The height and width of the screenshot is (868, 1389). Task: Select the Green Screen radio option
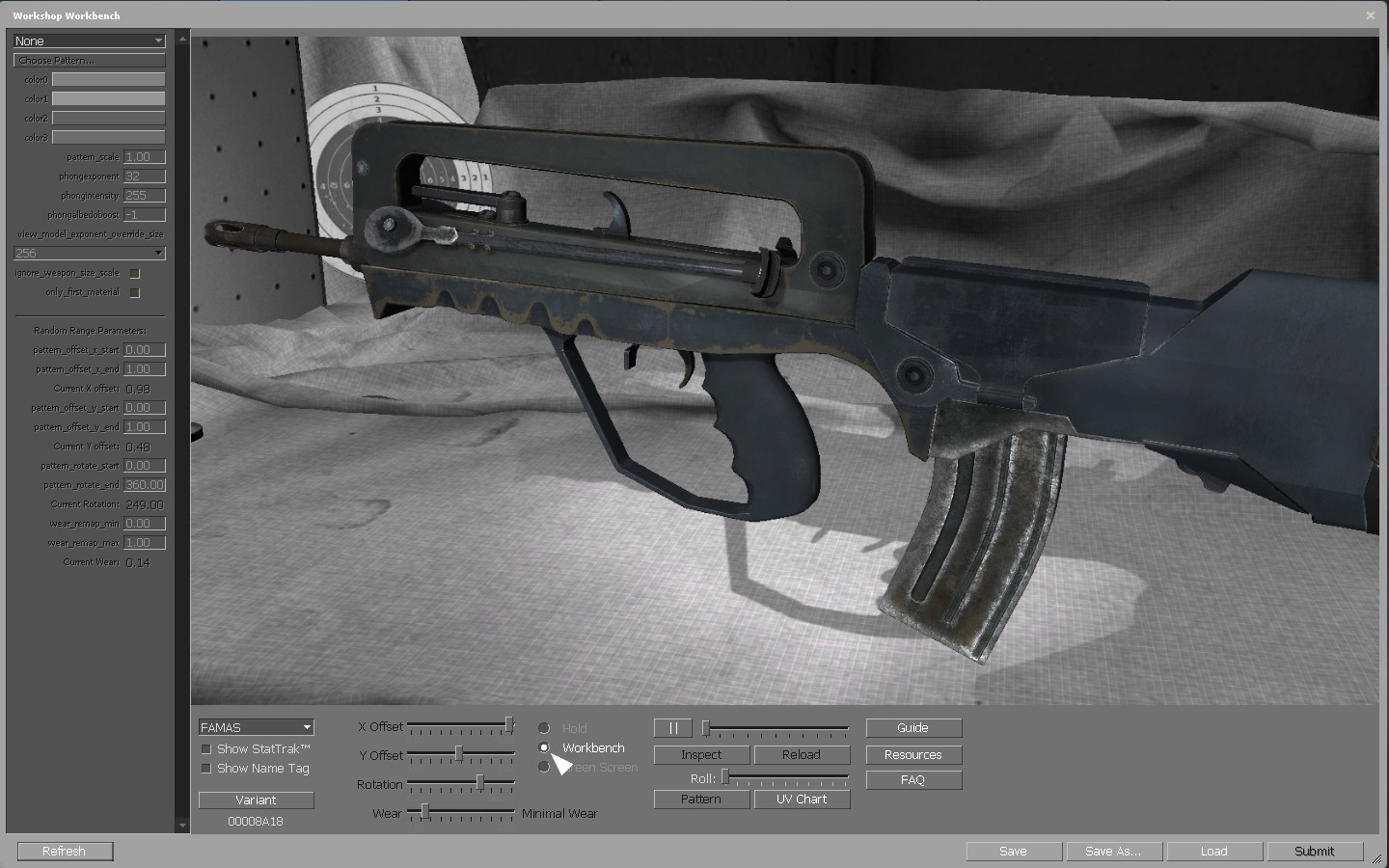pyautogui.click(x=544, y=767)
